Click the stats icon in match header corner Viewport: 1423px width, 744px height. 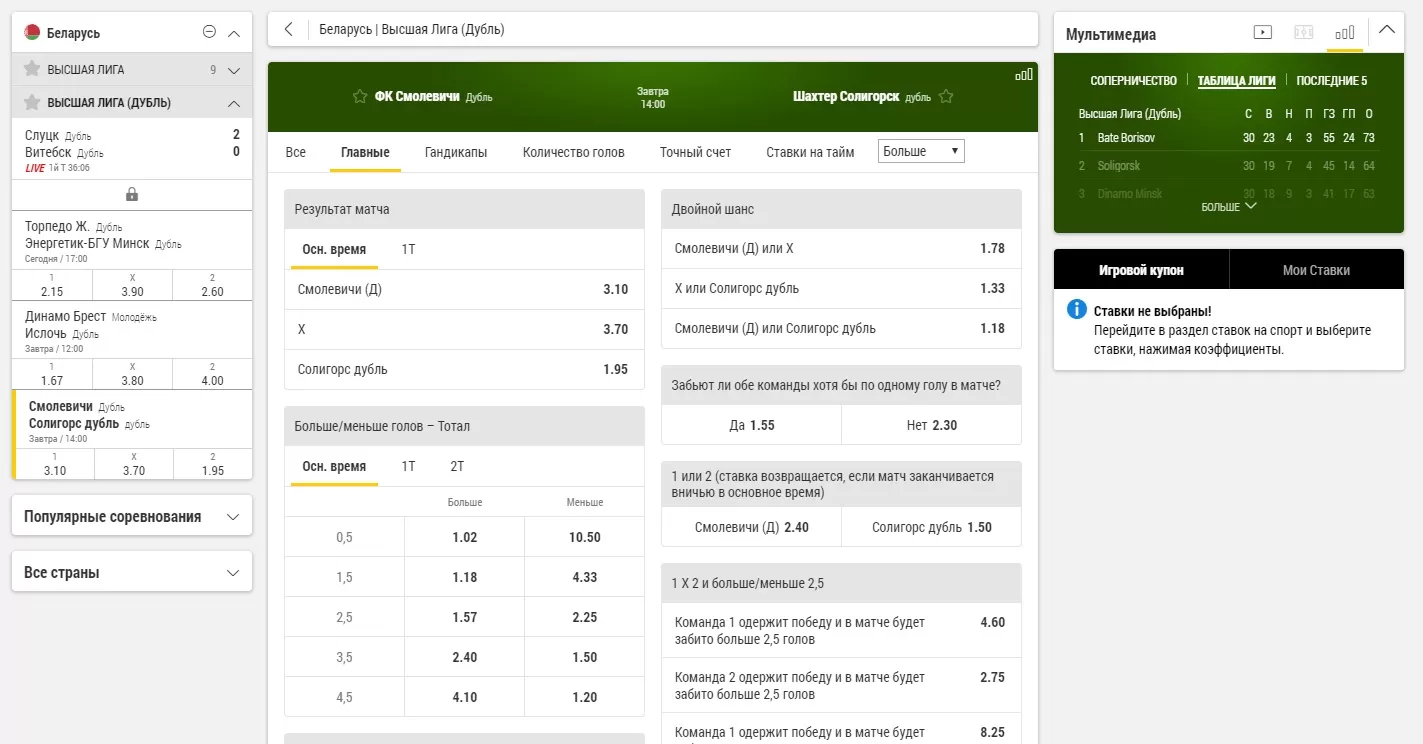click(1023, 75)
